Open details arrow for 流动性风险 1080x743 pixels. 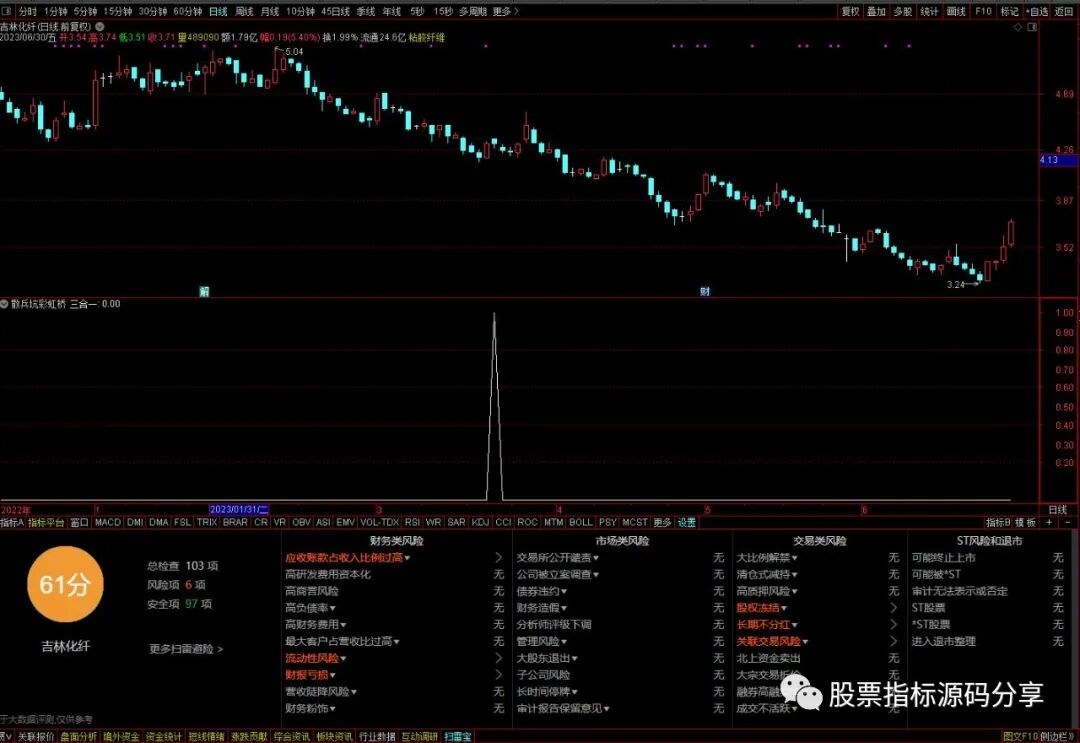[x=499, y=658]
